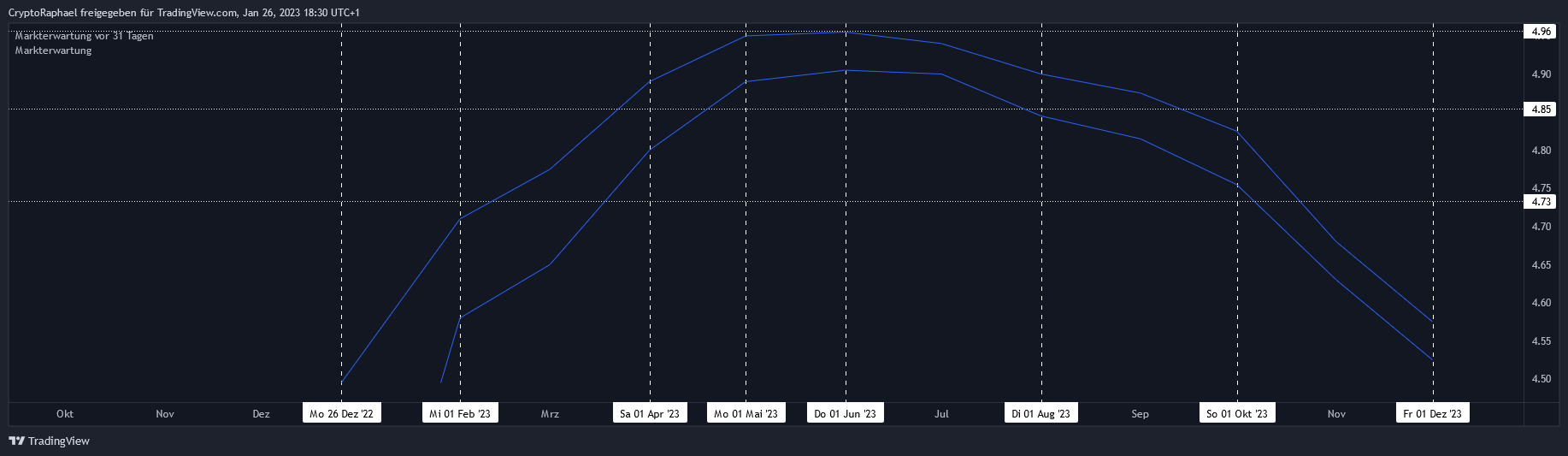Viewport: 1568px width, 456px height.
Task: Click the 'Sa 01 Apr '23' date marker
Action: 650,413
